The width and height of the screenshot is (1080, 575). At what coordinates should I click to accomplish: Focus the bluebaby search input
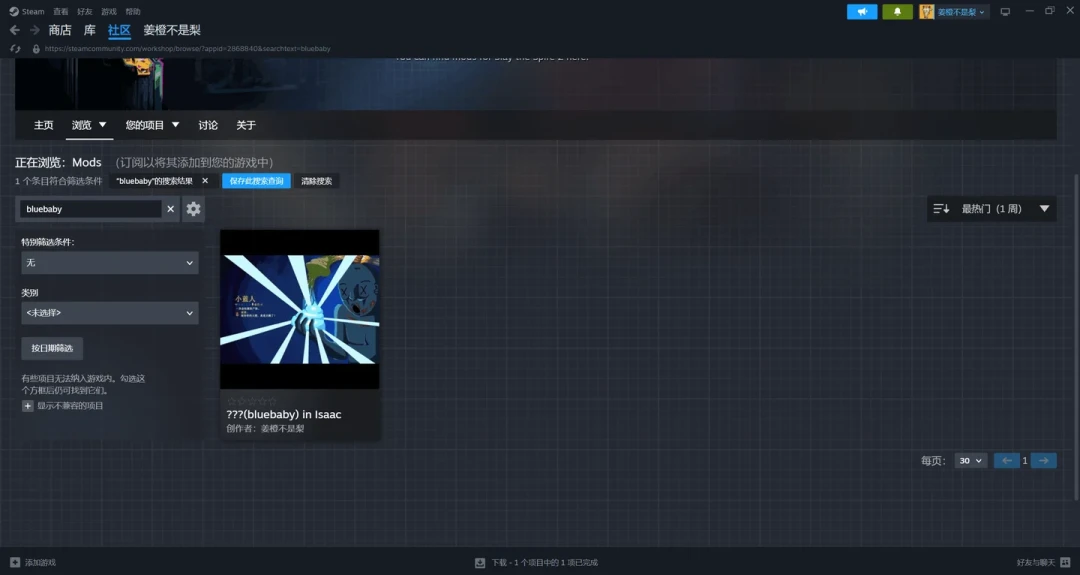click(91, 209)
